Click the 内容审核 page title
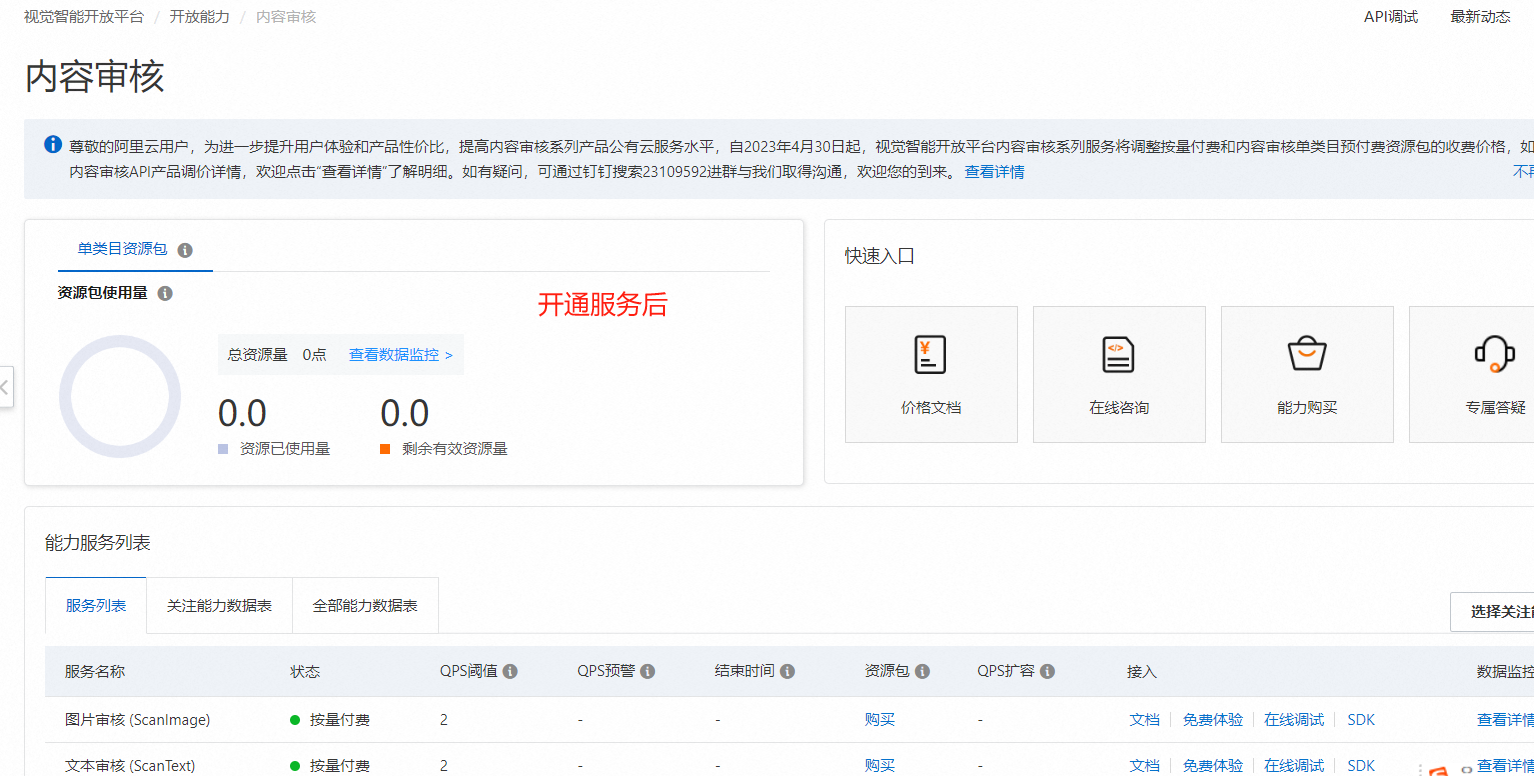Viewport: 1534px width, 776px height. (94, 76)
